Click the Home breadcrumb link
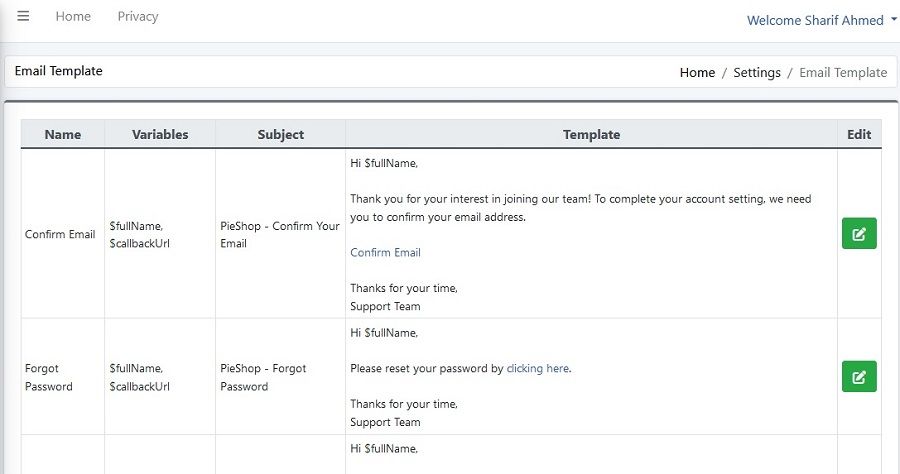The image size is (900, 474). 697,72
